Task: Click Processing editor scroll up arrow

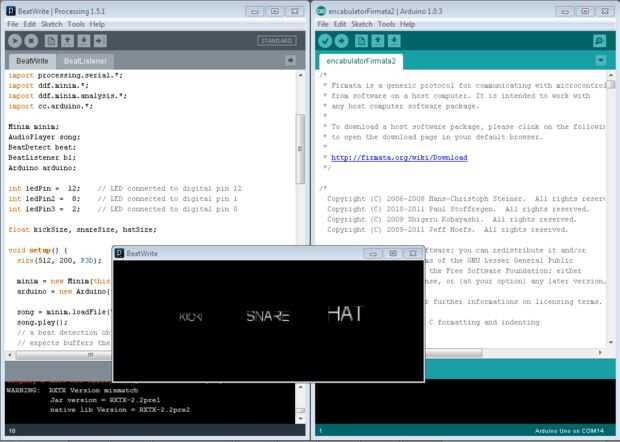Action: [x=300, y=75]
